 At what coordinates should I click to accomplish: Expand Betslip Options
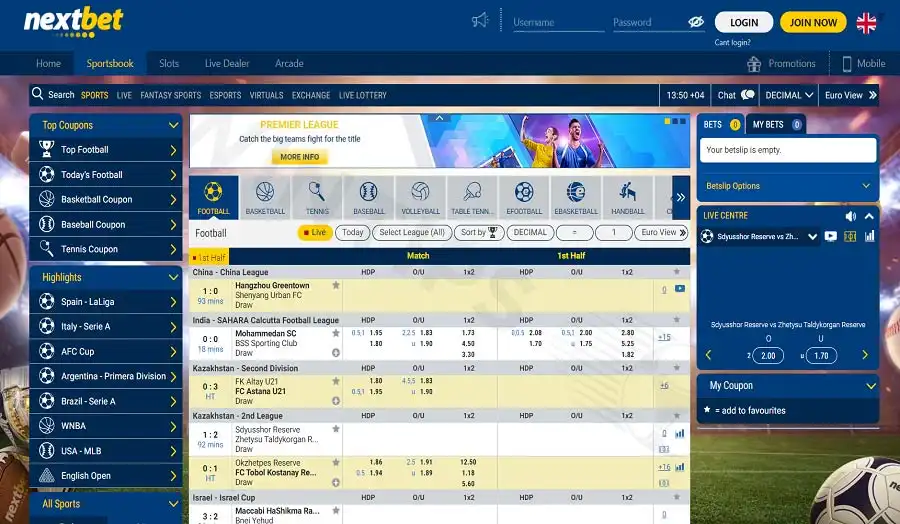pyautogui.click(x=866, y=185)
